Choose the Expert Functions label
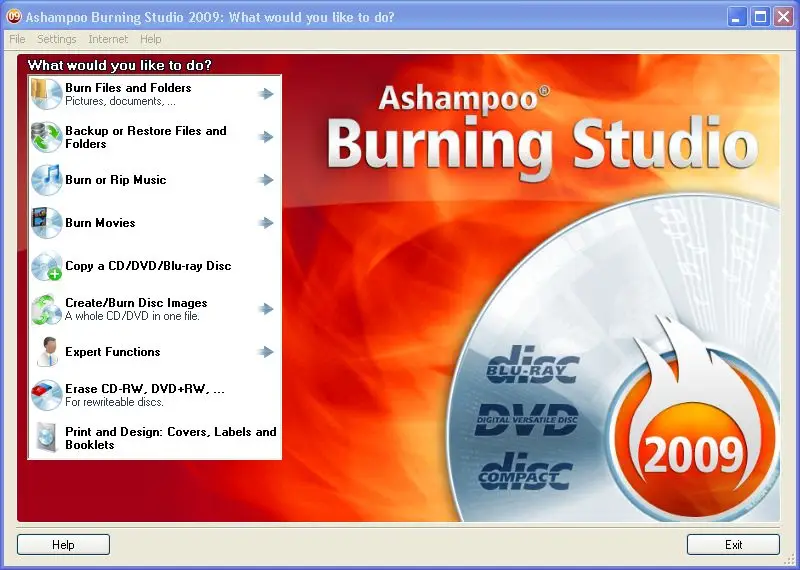 [113, 352]
